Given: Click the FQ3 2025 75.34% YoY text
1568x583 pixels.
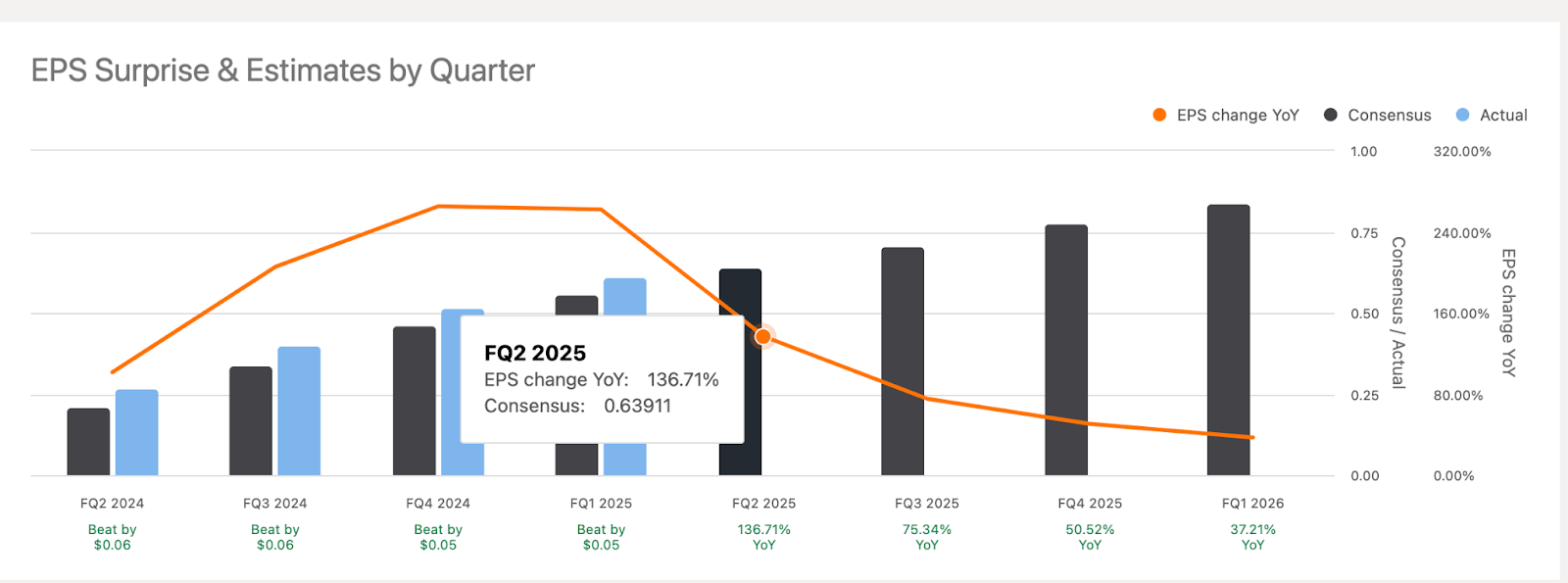Looking at the screenshot, I should [x=927, y=537].
